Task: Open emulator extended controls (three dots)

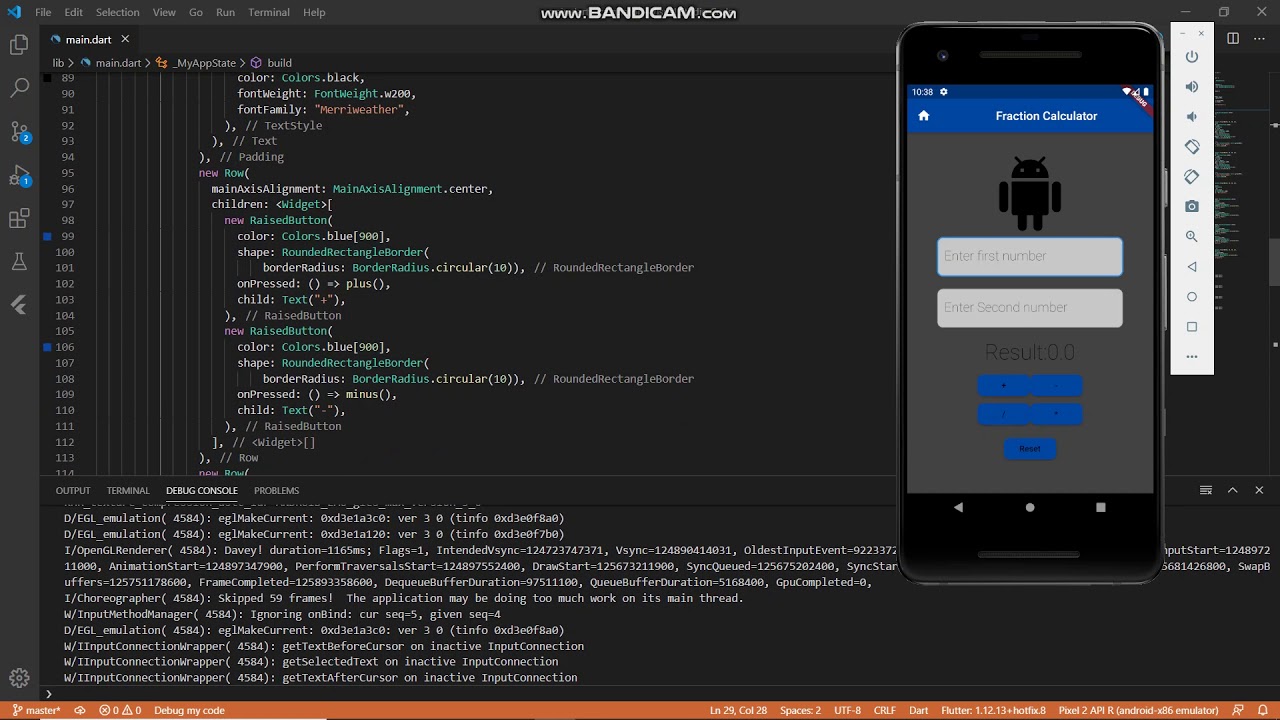Action: coord(1192,357)
